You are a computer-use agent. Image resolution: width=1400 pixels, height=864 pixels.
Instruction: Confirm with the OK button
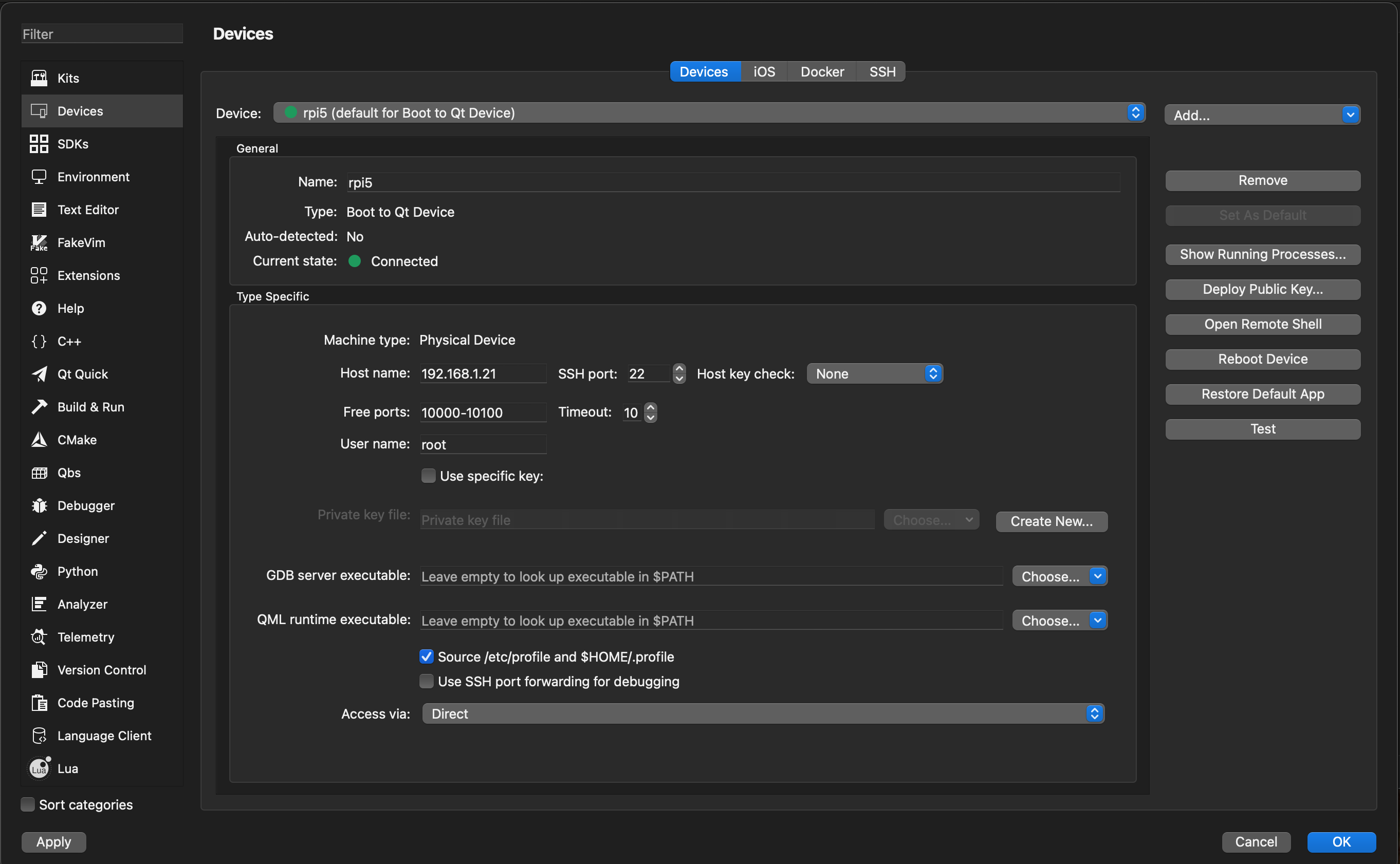pyautogui.click(x=1341, y=842)
